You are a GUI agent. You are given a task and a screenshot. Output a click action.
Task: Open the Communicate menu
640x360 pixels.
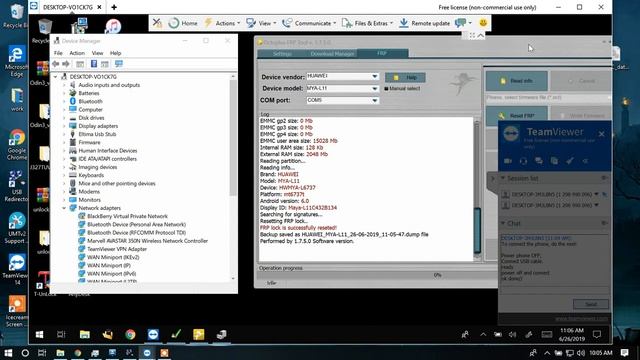(309, 23)
